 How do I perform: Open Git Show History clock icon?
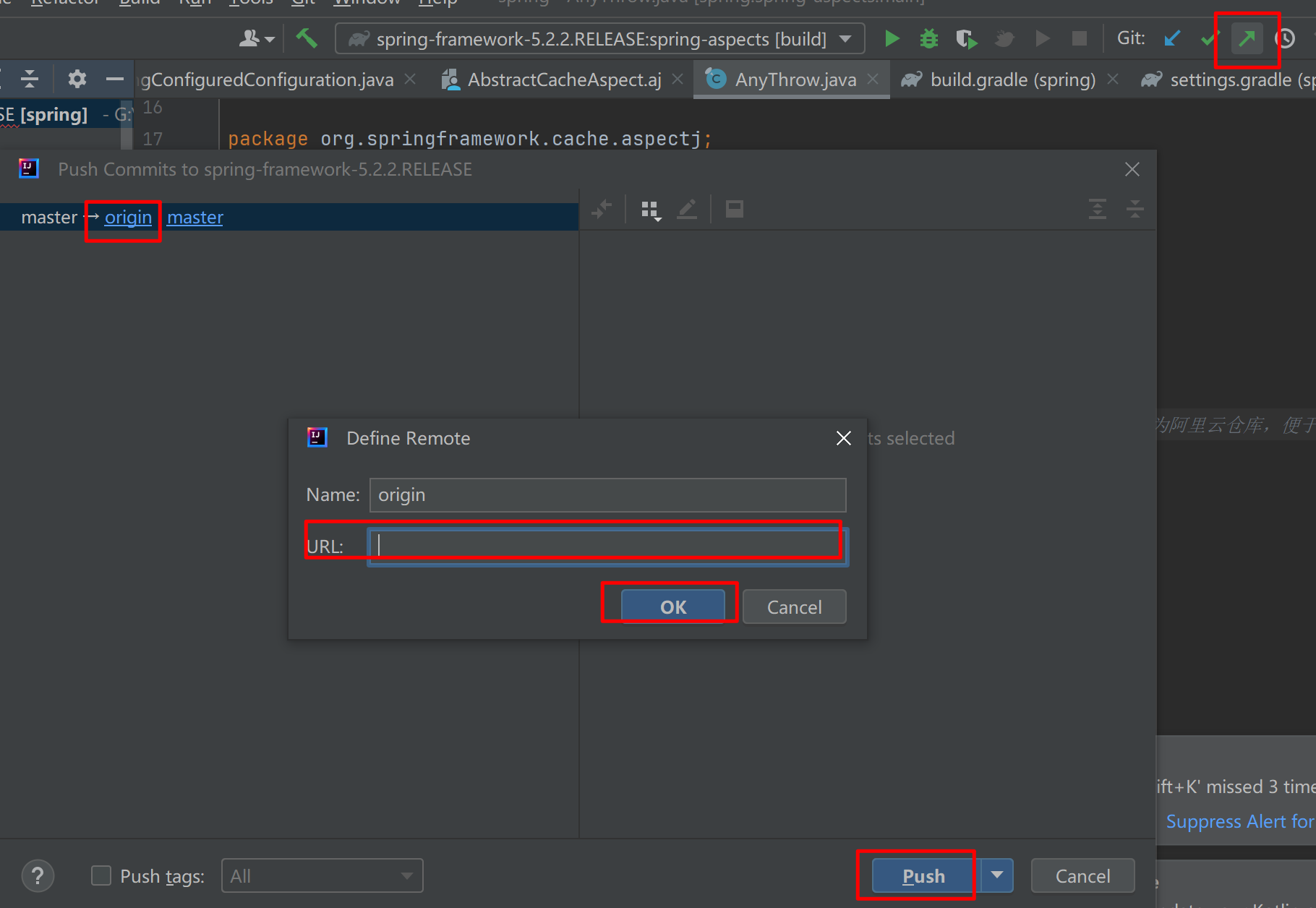point(1285,38)
